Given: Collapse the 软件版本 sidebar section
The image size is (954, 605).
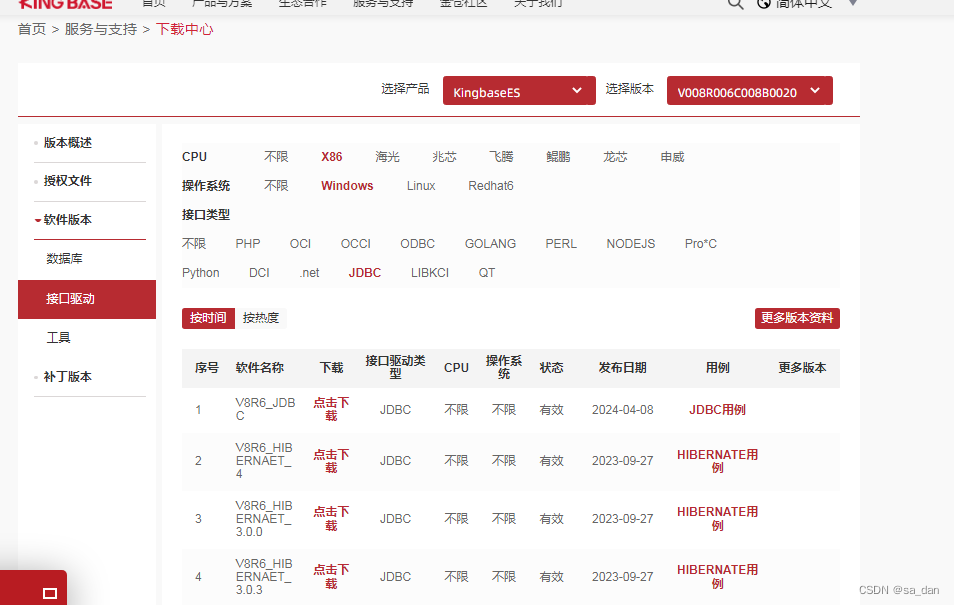Looking at the screenshot, I should pyautogui.click(x=68, y=220).
